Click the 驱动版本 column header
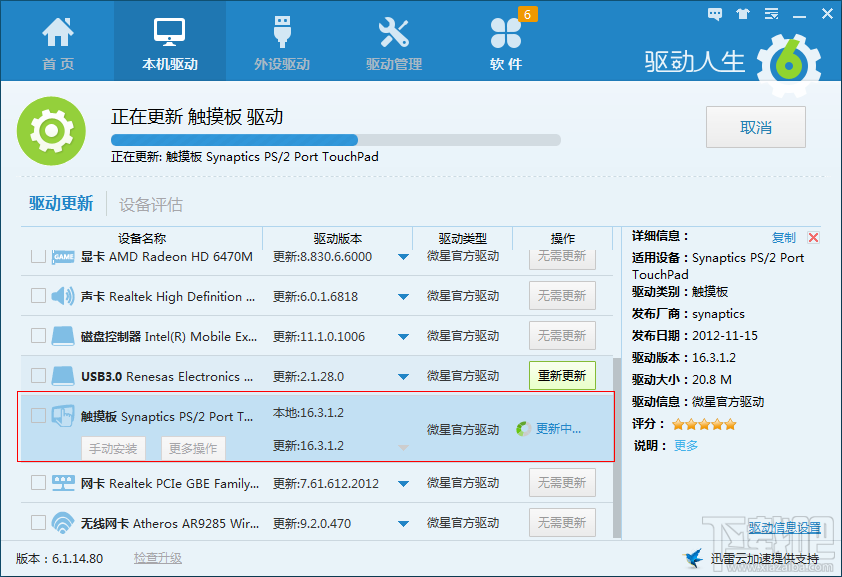 338,239
